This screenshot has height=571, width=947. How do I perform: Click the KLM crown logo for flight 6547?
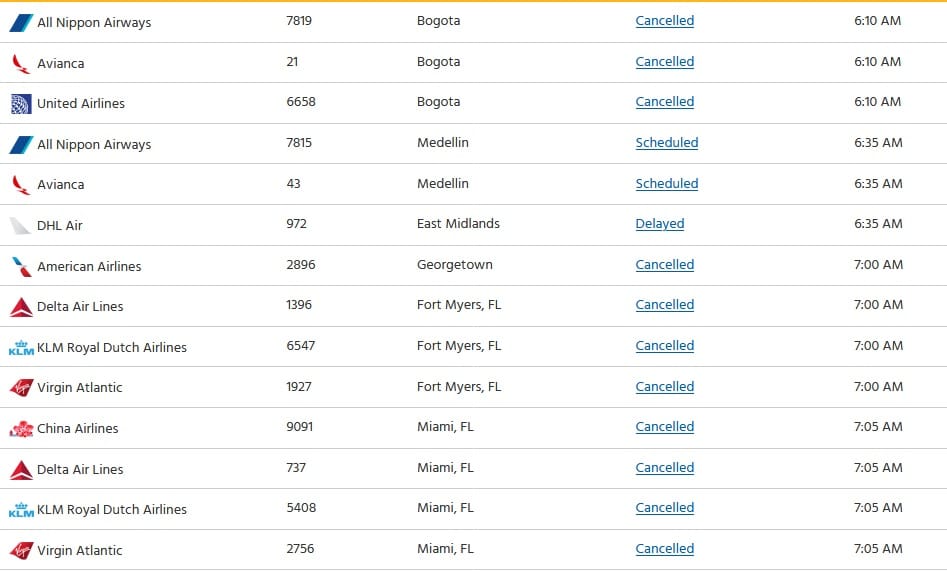[x=21, y=347]
